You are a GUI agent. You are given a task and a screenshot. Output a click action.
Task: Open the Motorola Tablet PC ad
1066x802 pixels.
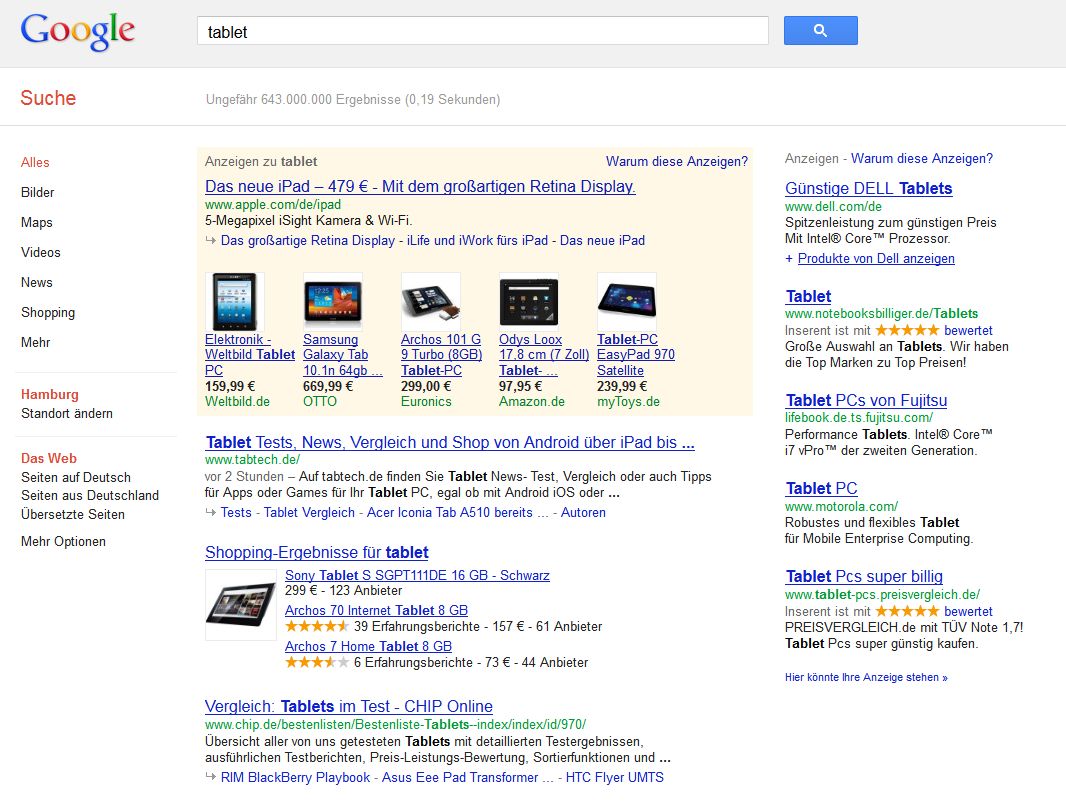coord(821,488)
